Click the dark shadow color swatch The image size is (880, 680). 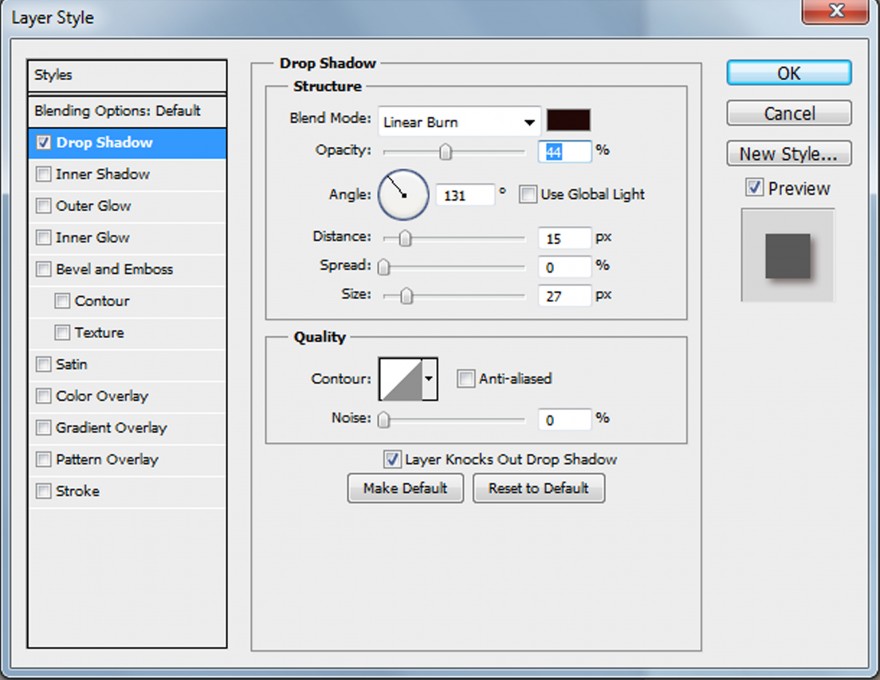click(568, 121)
